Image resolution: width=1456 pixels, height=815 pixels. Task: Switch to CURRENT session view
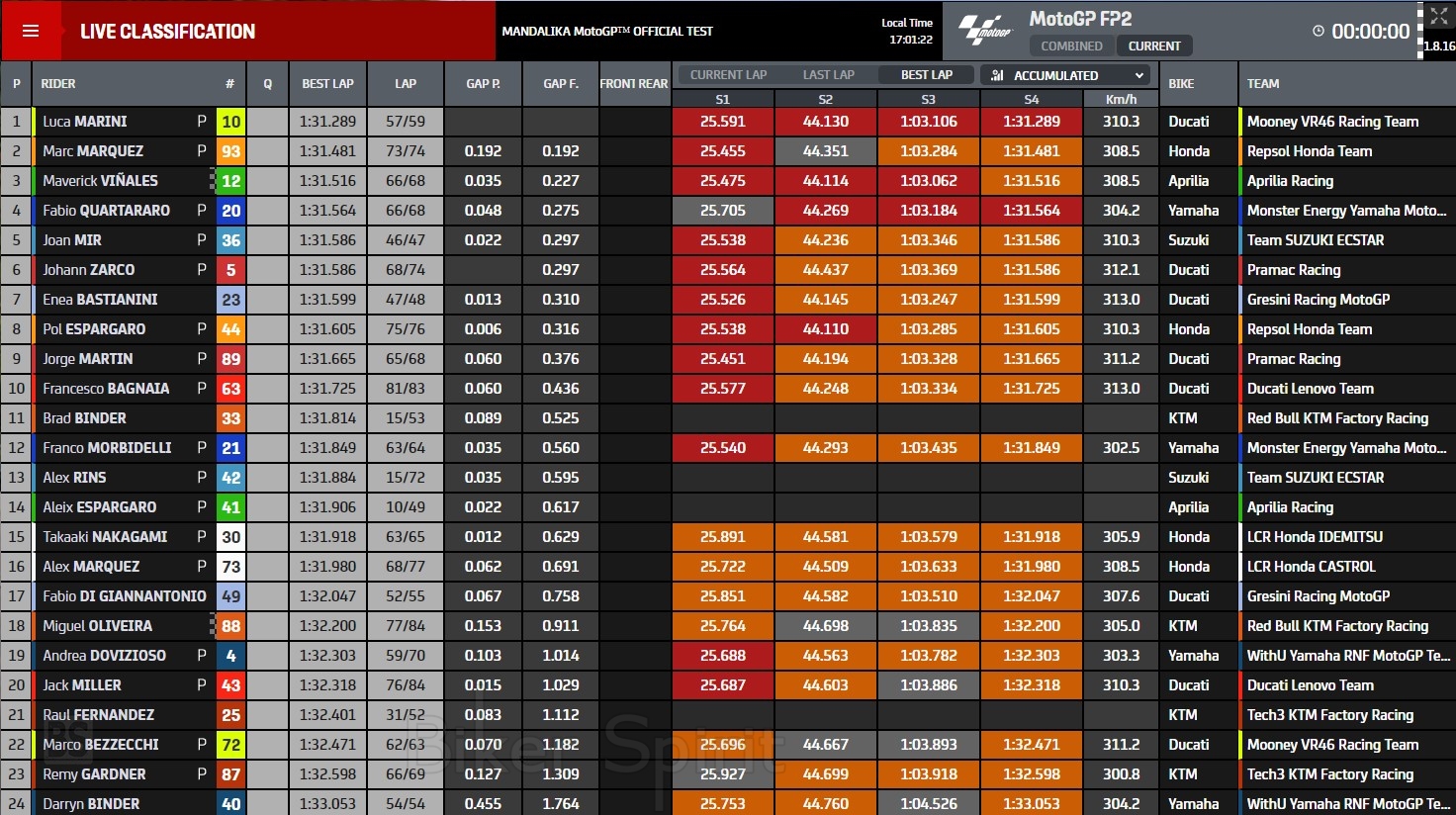(x=1153, y=45)
